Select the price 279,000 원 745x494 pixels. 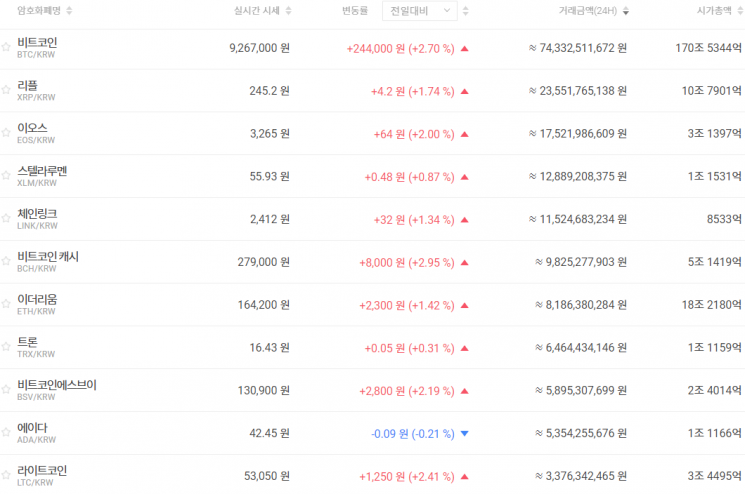(264, 262)
